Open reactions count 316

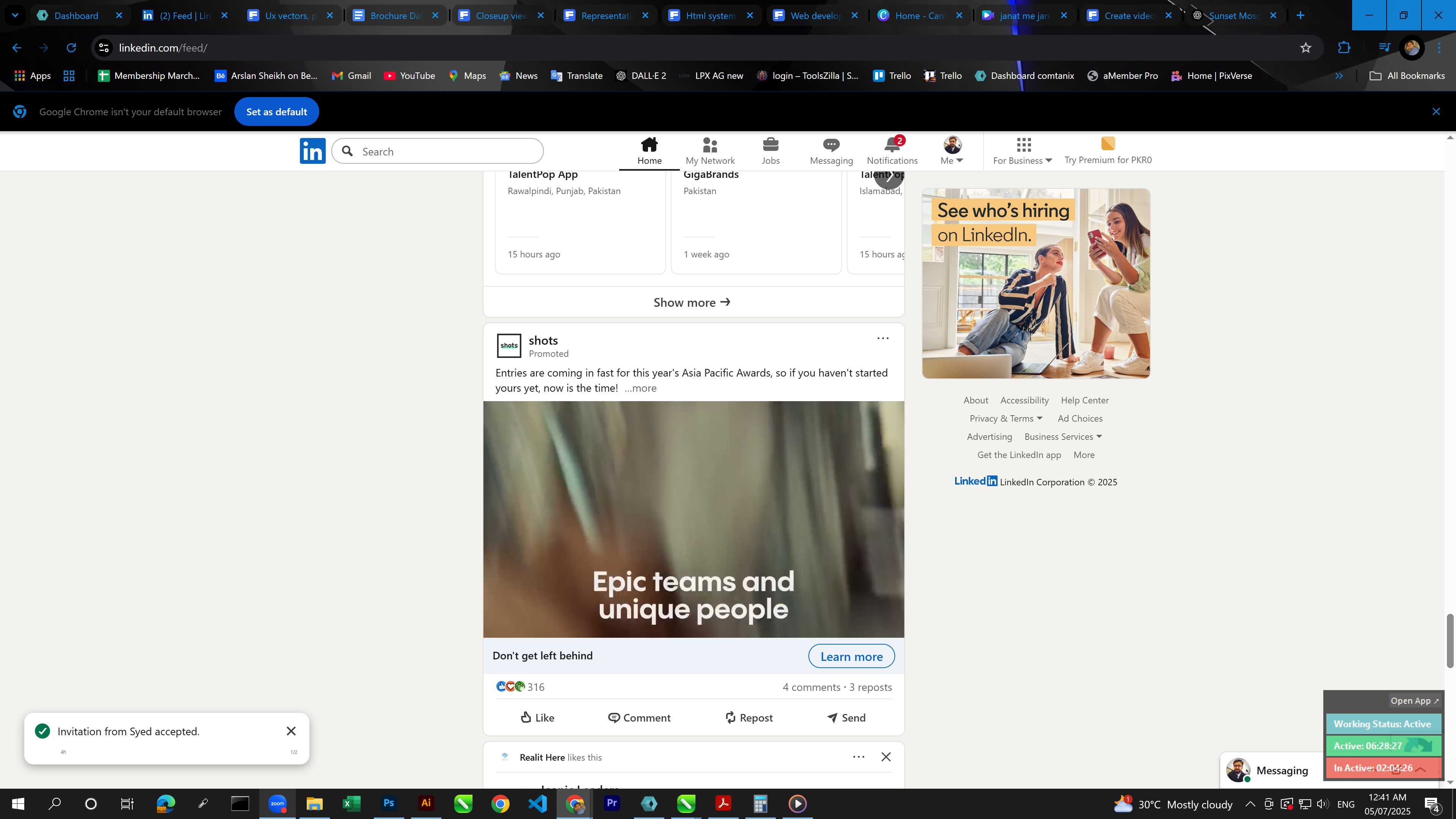520,687
